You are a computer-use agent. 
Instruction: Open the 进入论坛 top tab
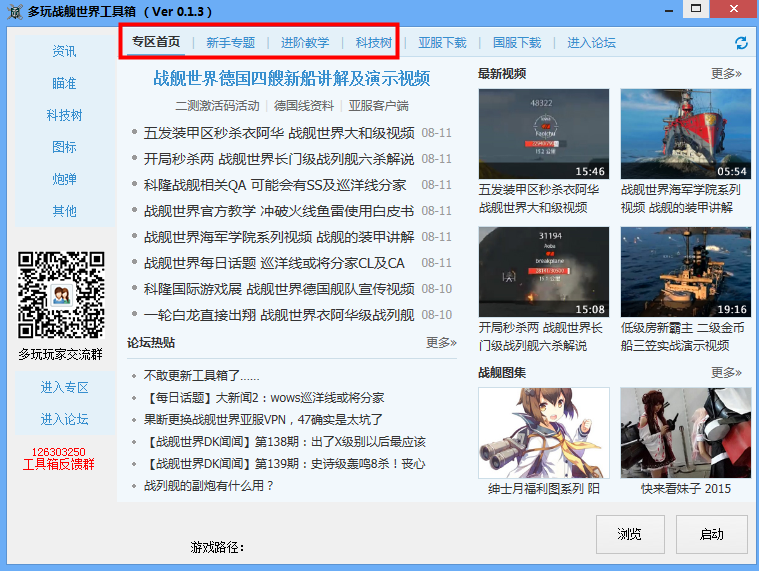coord(592,43)
